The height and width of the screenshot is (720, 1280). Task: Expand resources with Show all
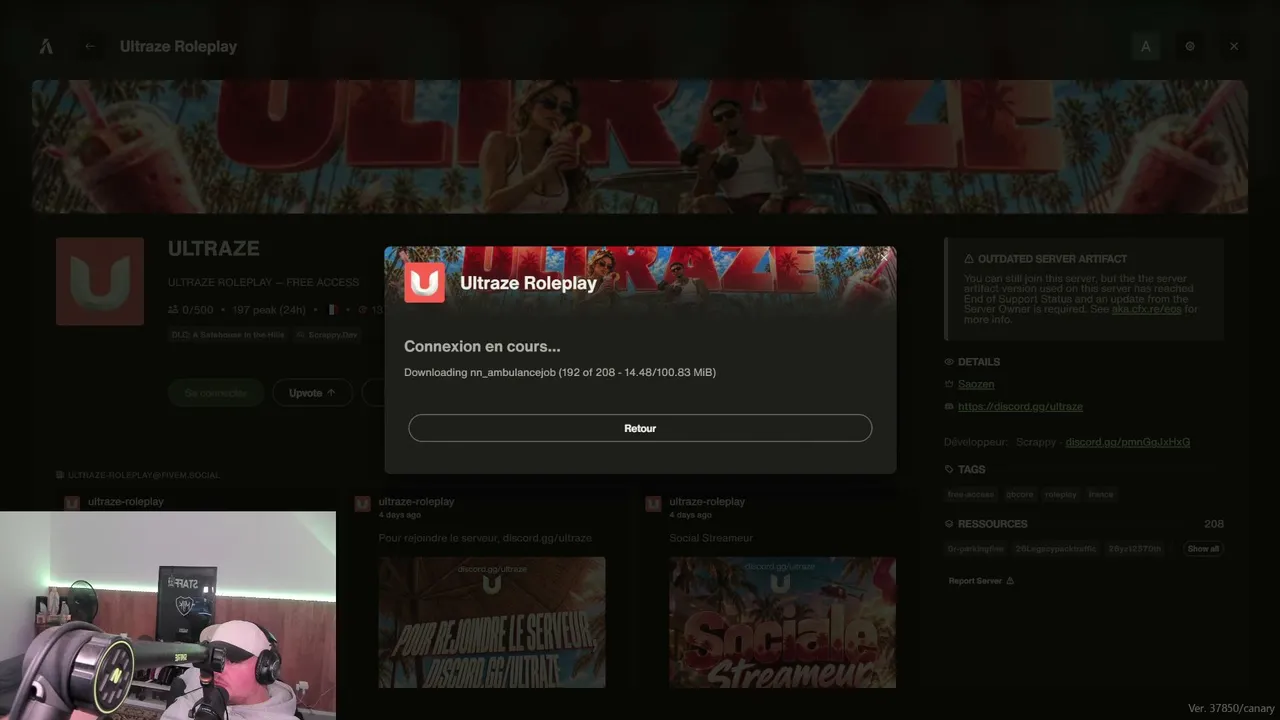[x=1203, y=549]
